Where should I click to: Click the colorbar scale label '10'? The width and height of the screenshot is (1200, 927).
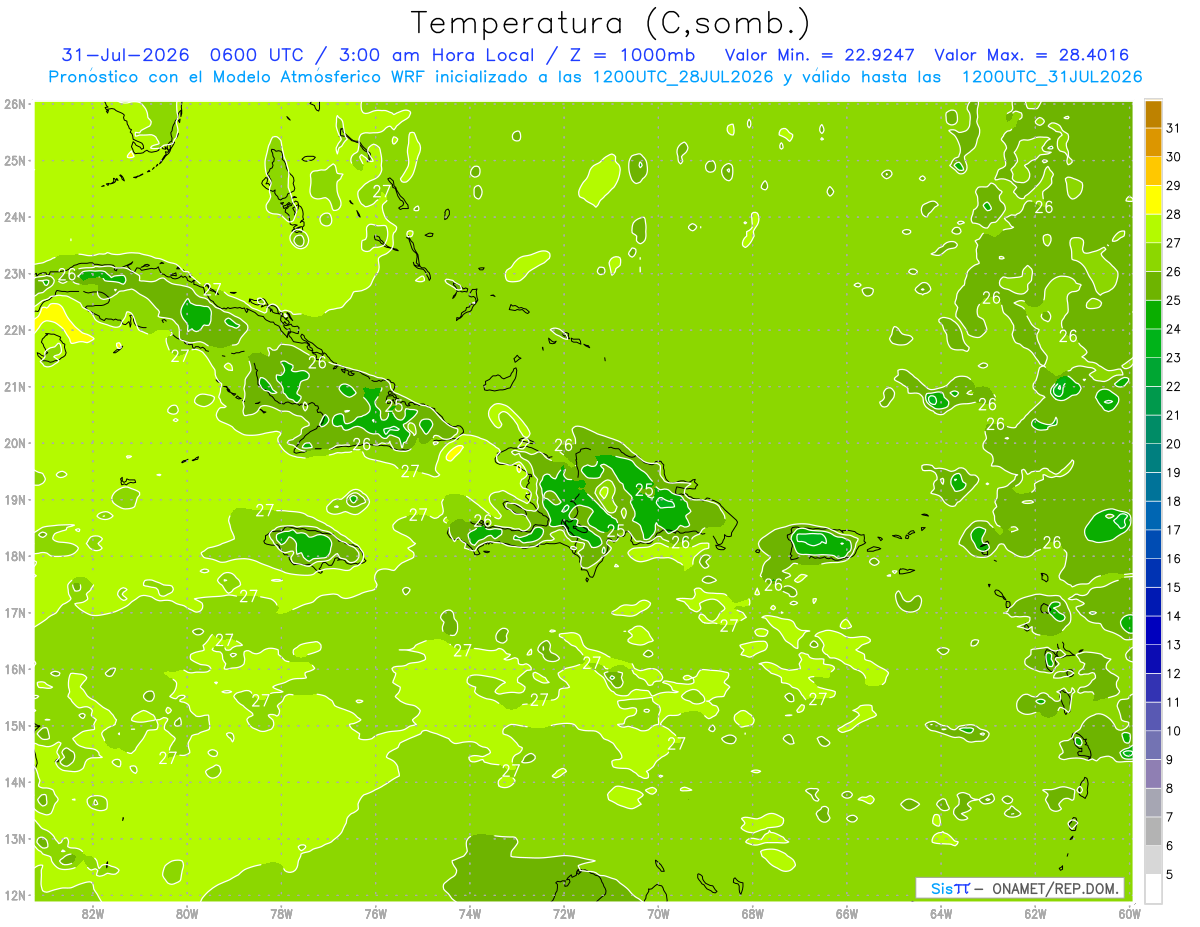(1174, 731)
